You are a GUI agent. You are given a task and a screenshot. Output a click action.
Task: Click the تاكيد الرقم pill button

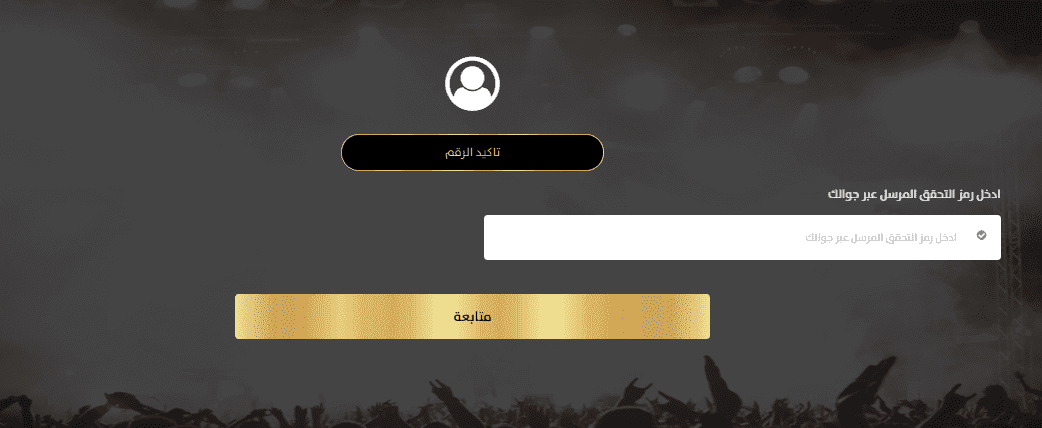click(472, 152)
